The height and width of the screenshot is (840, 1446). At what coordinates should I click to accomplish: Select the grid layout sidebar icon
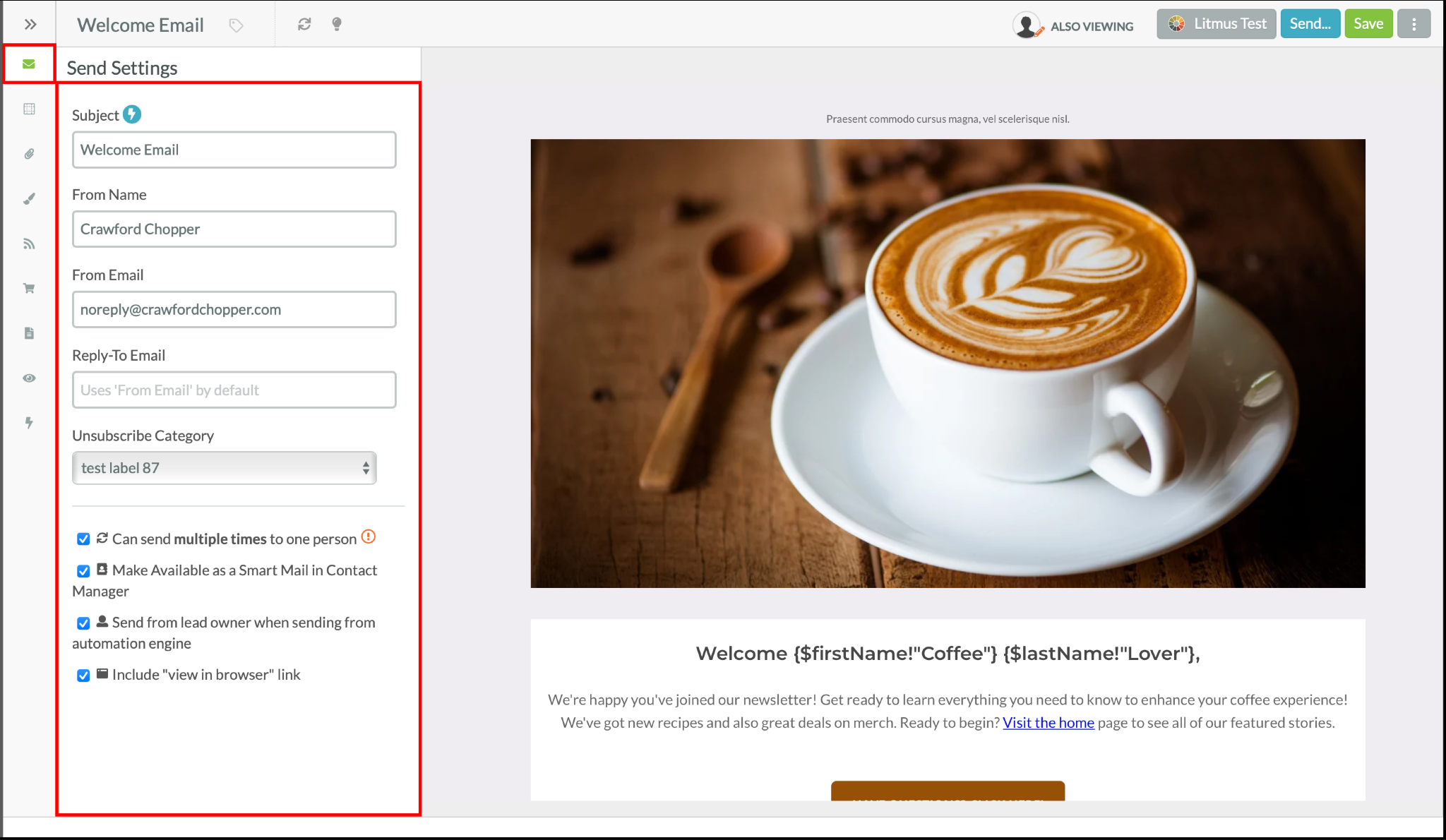(x=29, y=109)
